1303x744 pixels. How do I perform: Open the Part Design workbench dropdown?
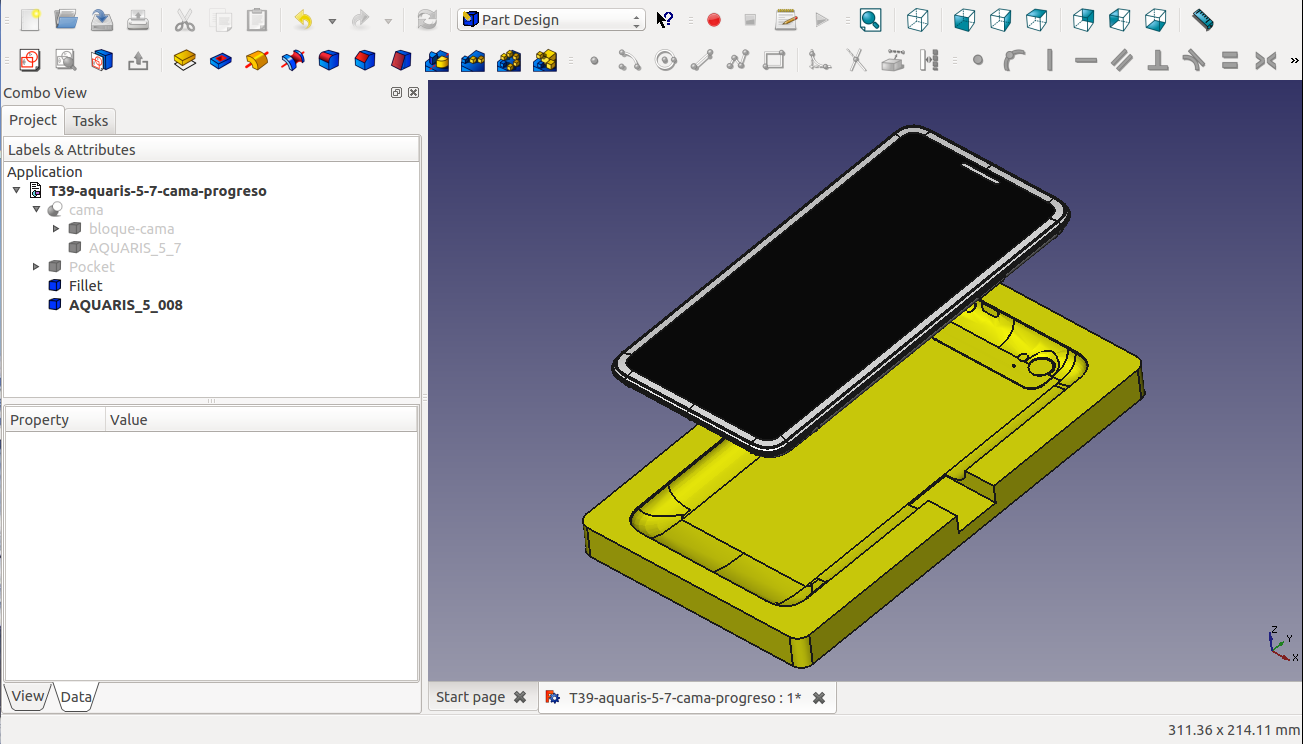tap(551, 20)
